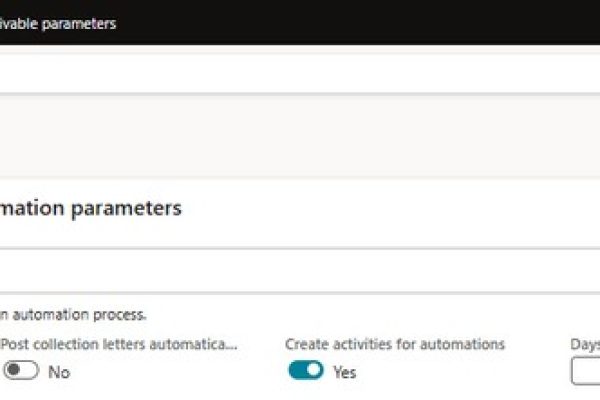This screenshot has width=600, height=400.
Task: Click the gray band below the header
Action: pos(300,137)
